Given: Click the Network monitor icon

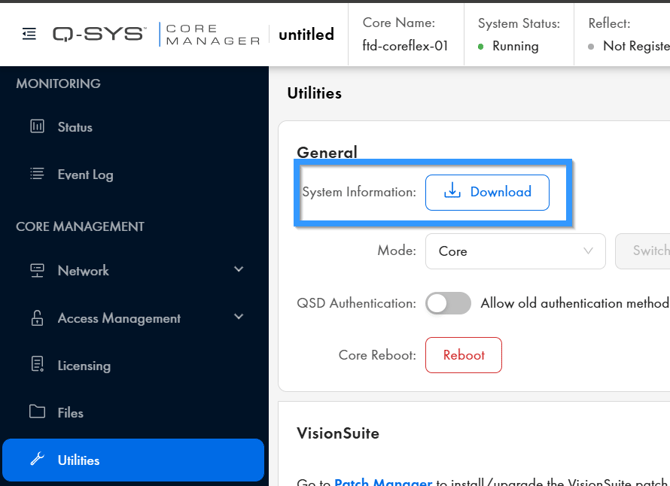Looking at the screenshot, I should point(37,270).
